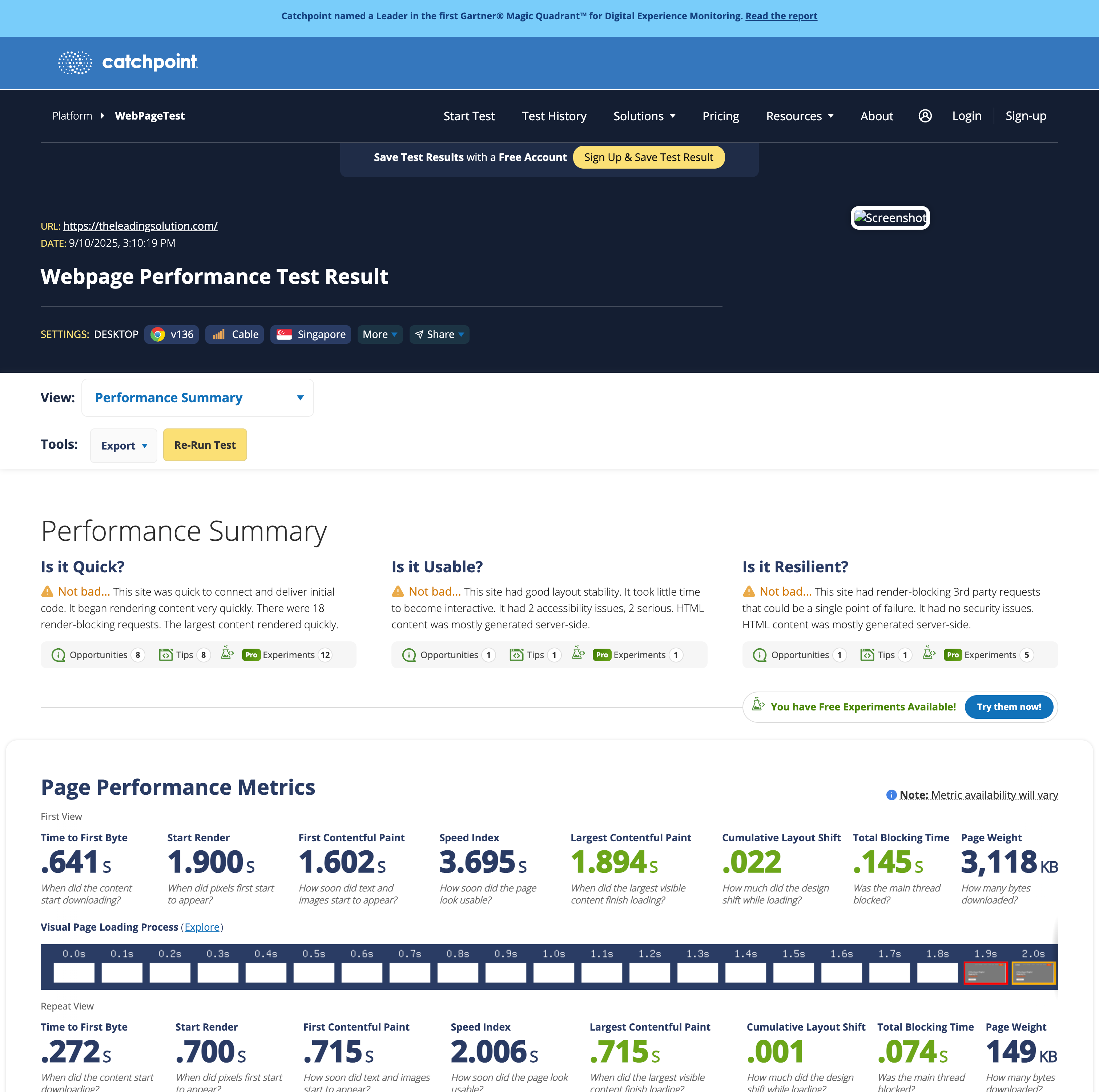1099x1092 pixels.
Task: Click the info icon next to Note
Action: click(x=891, y=795)
